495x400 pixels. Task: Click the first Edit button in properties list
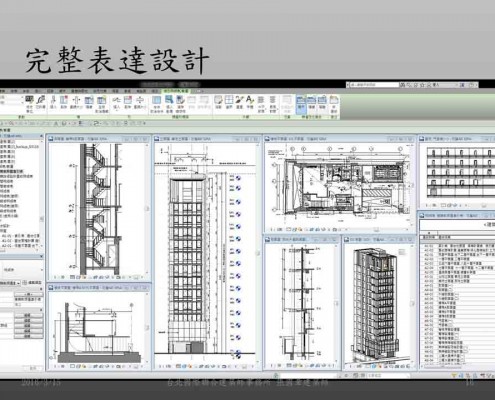click(x=28, y=315)
